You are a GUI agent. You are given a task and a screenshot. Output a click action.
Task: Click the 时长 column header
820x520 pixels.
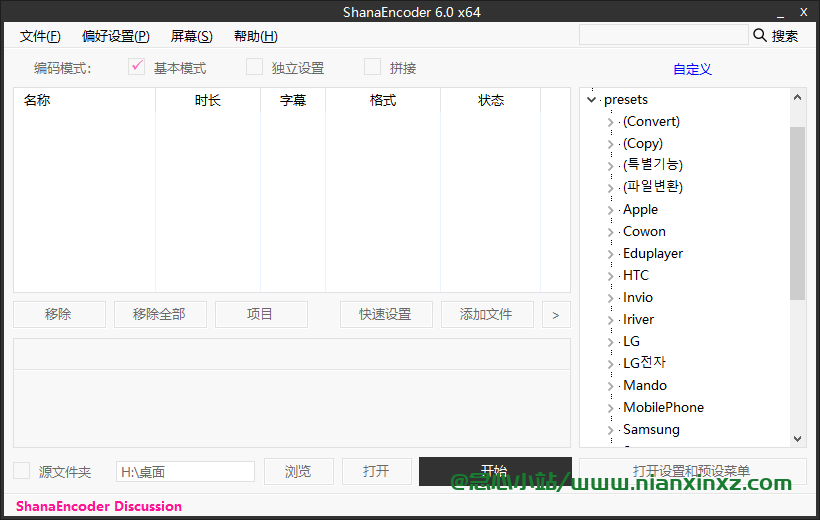[208, 100]
